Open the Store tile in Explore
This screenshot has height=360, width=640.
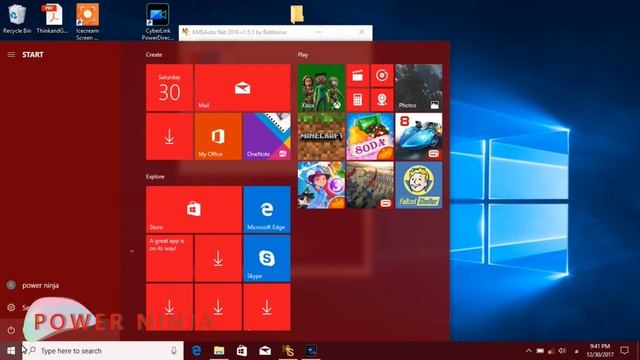[193, 209]
